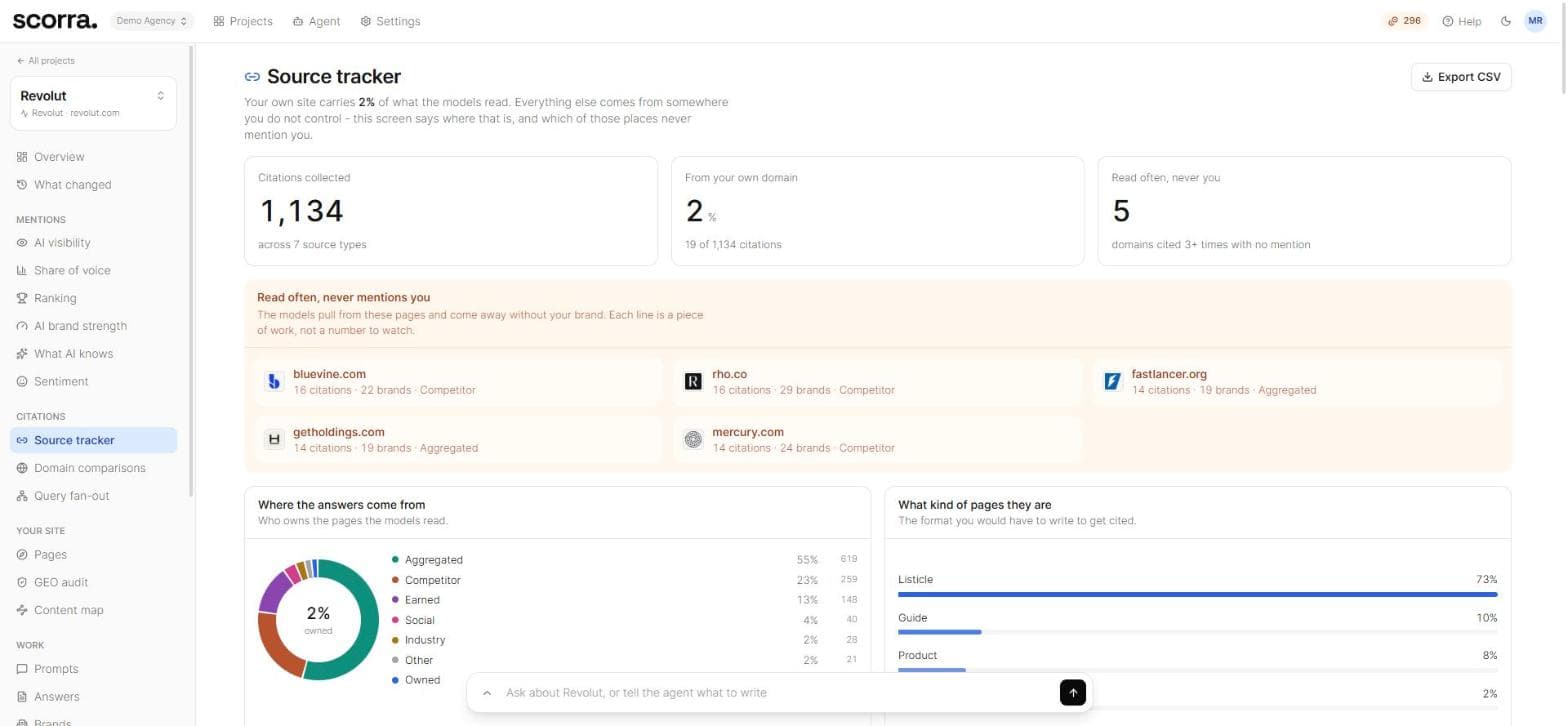
Task: Click the Domain comparisons globe icon
Action: (22, 468)
